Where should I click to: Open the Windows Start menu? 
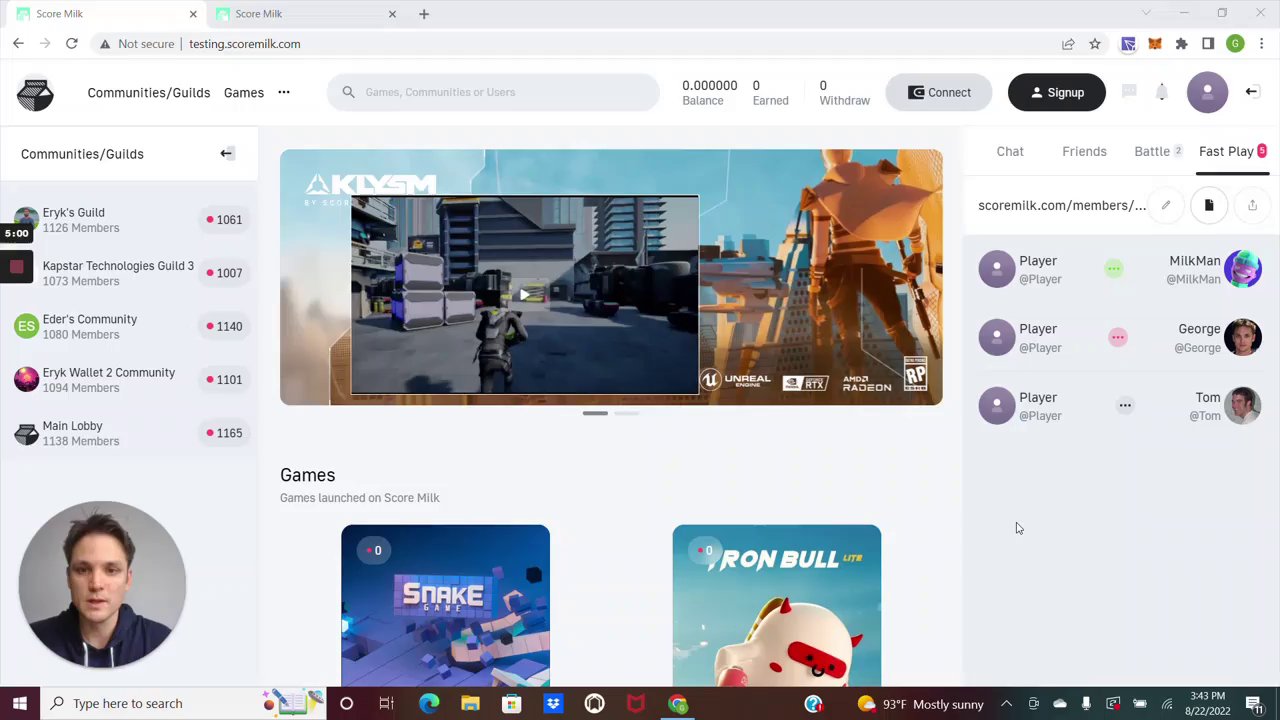tap(19, 703)
